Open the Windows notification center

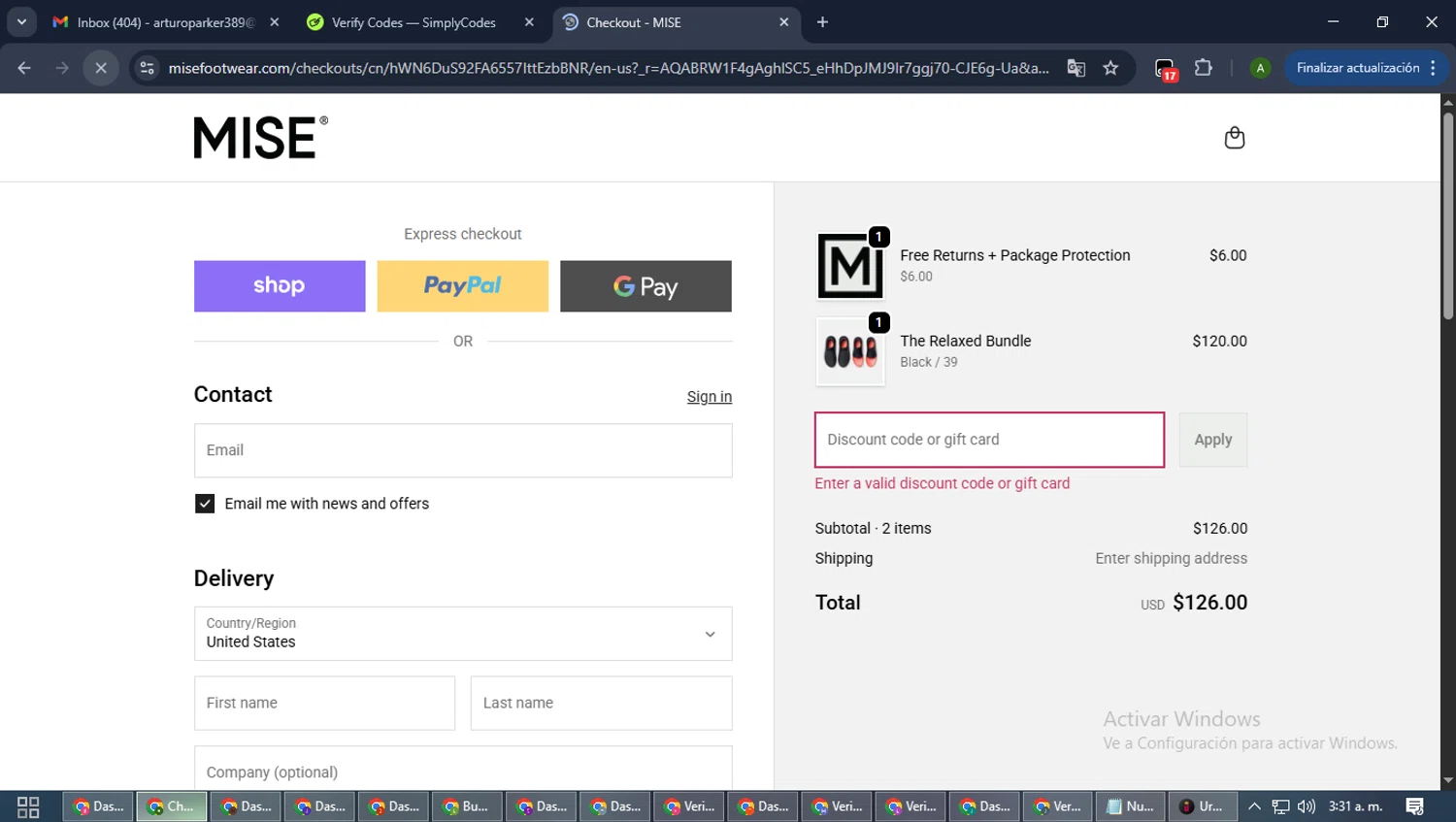coord(1415,806)
